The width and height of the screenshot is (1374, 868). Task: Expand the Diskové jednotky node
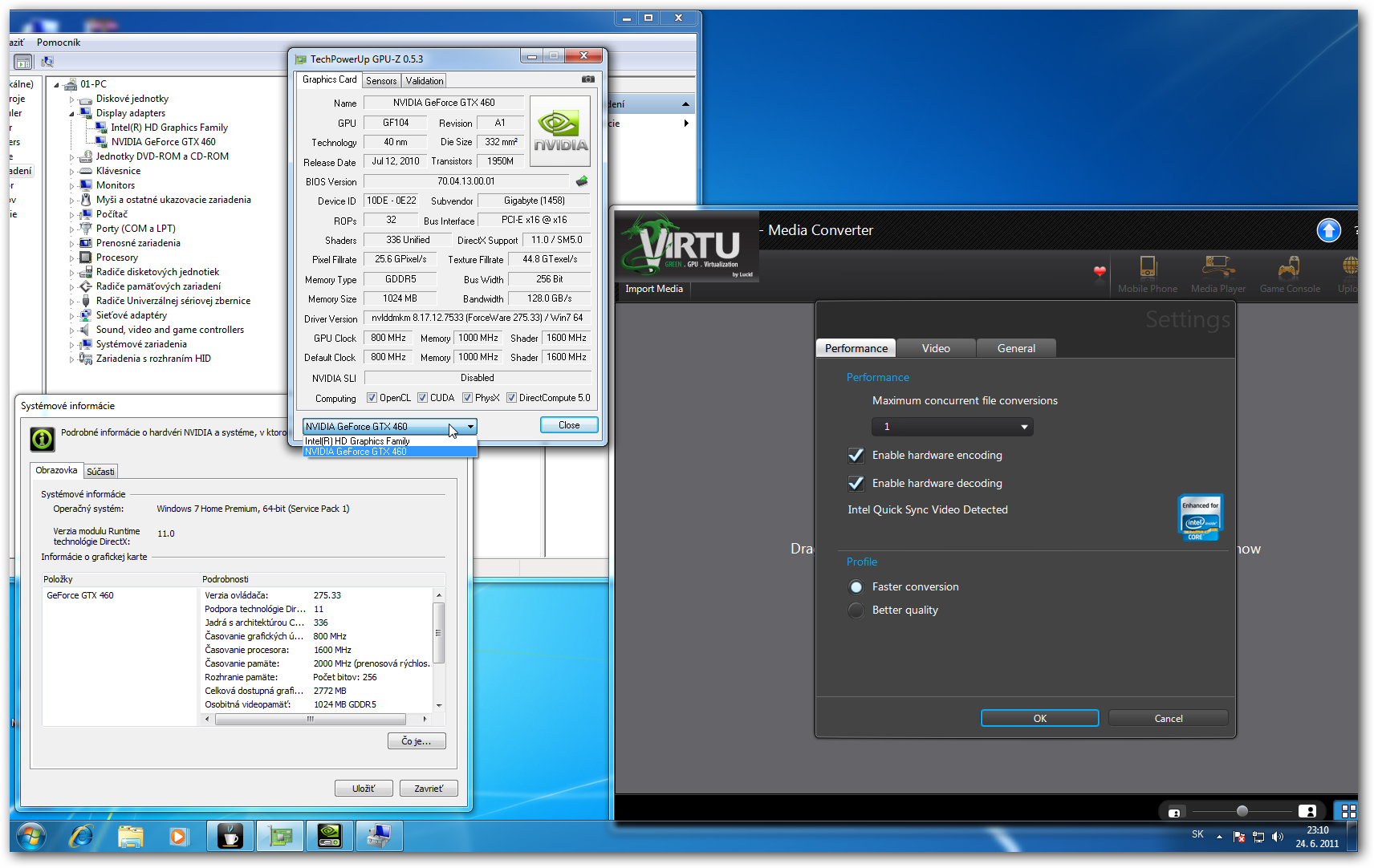tap(71, 99)
